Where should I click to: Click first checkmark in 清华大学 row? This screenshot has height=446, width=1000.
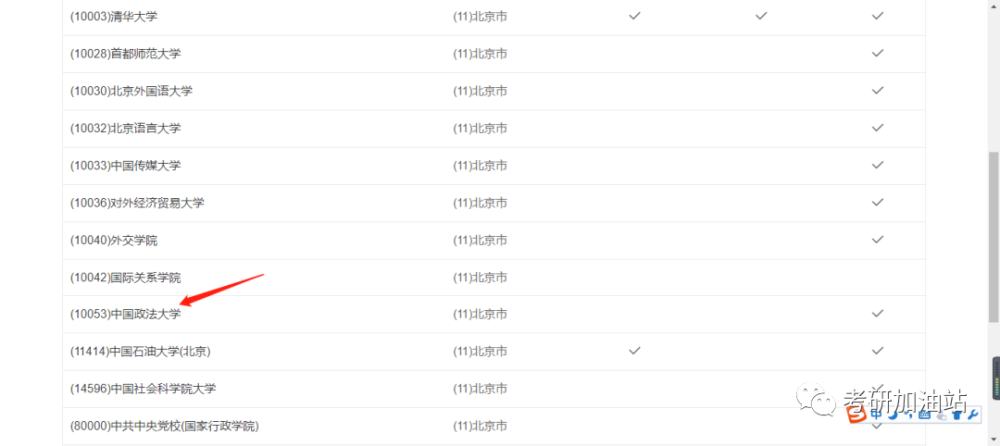point(634,15)
